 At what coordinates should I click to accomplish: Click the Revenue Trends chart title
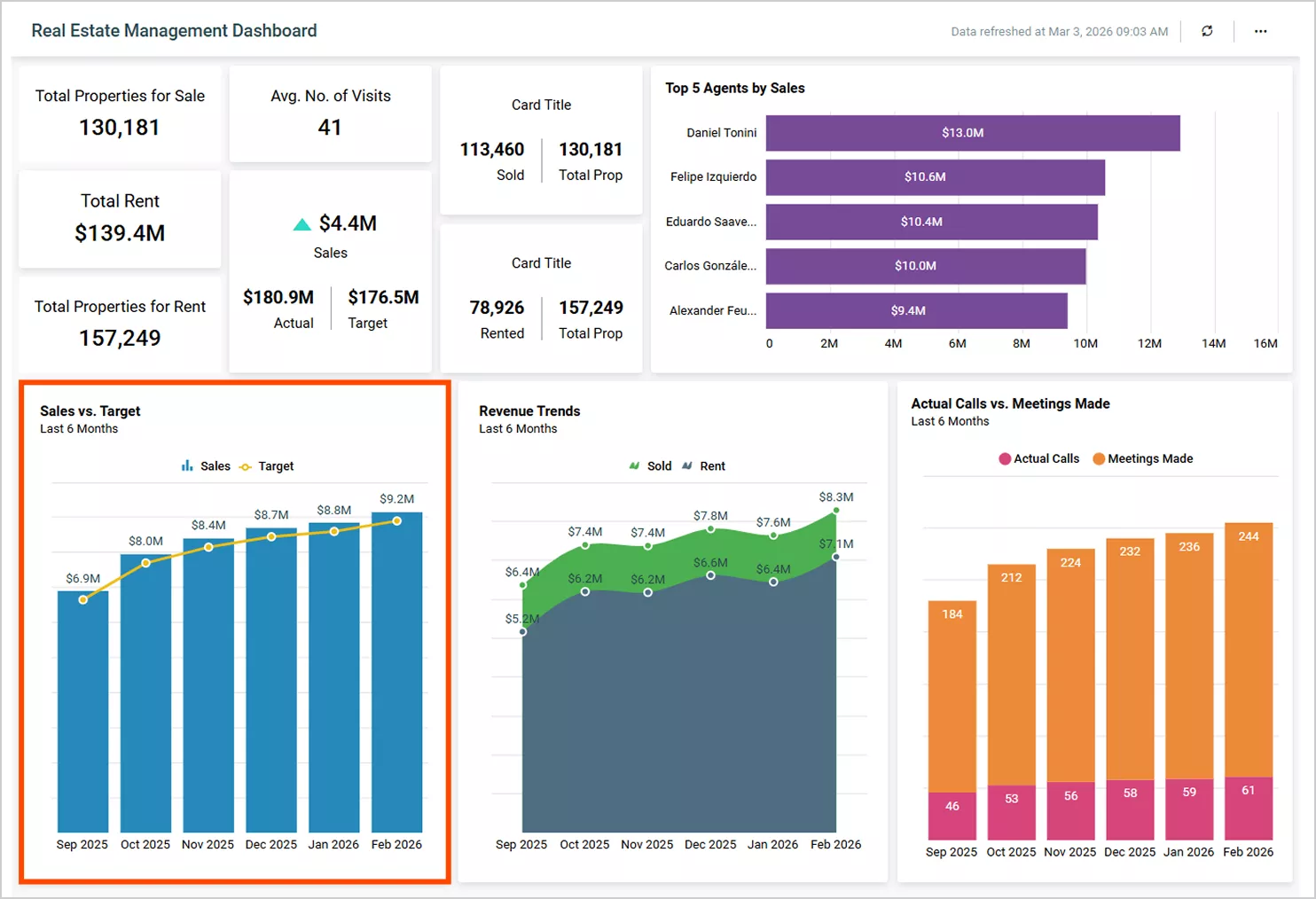coord(529,410)
